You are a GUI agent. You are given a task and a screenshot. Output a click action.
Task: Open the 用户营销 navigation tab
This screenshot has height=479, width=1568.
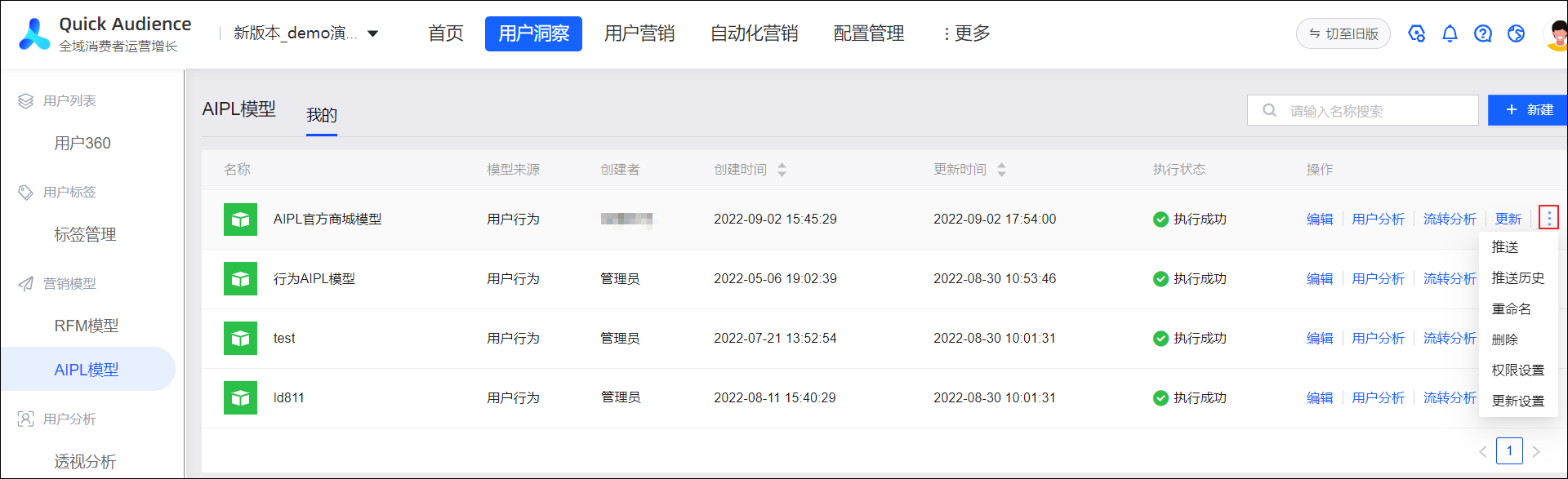[x=639, y=33]
